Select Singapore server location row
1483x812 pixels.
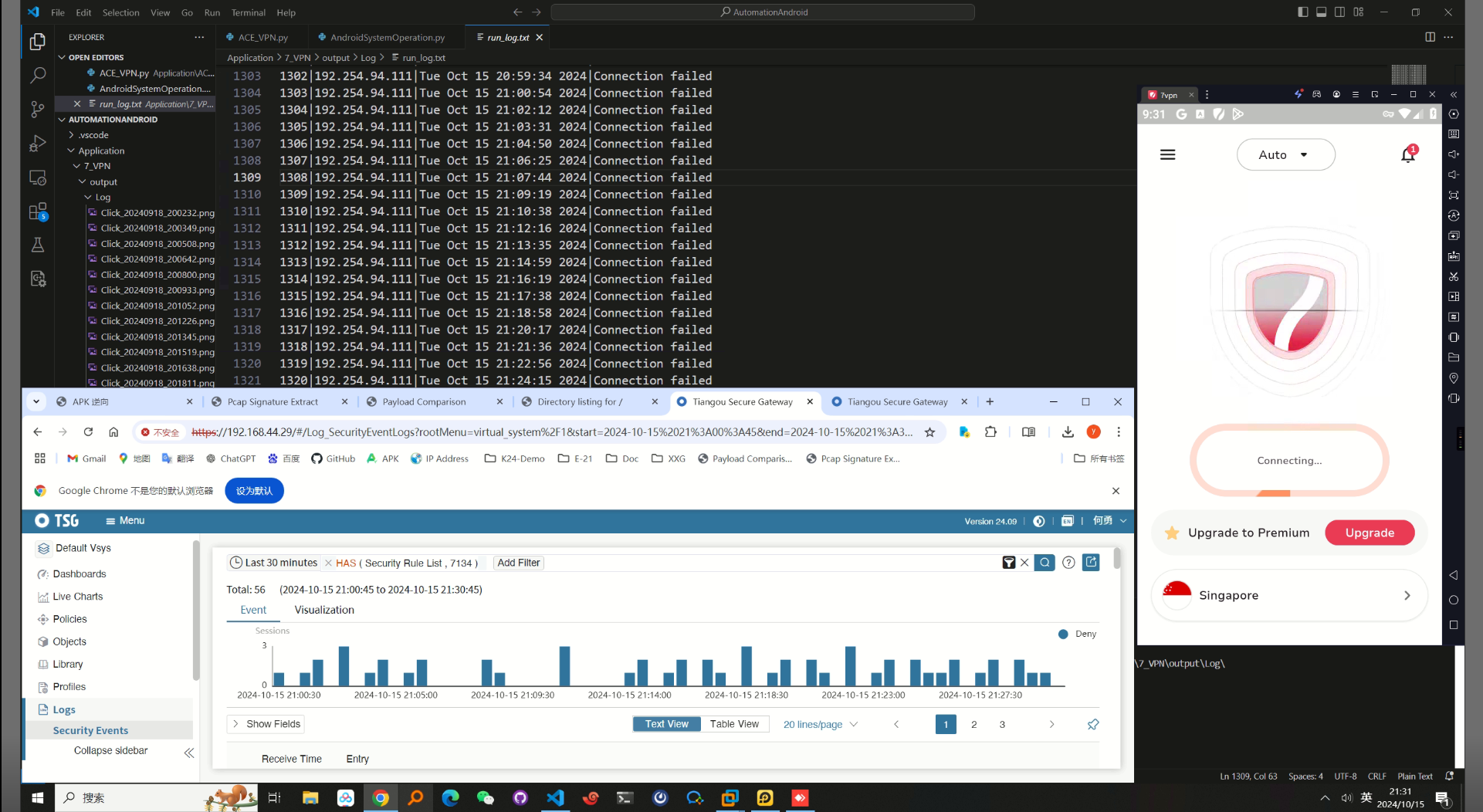click(x=1288, y=595)
